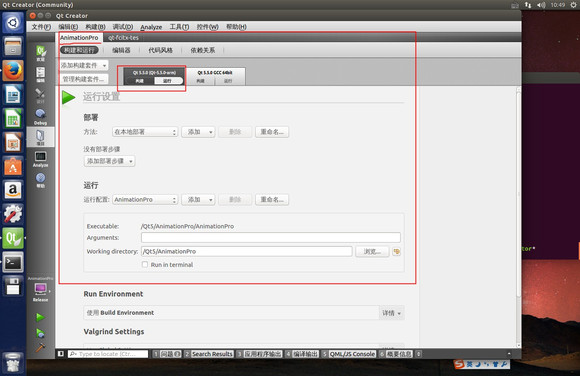Build project with the hammer icon

40,347
